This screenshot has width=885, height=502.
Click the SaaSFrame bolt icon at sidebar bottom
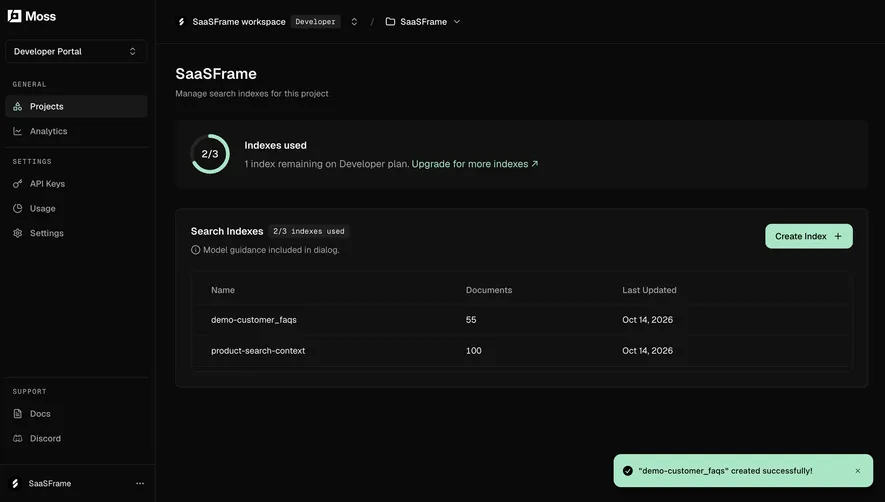click(x=15, y=483)
